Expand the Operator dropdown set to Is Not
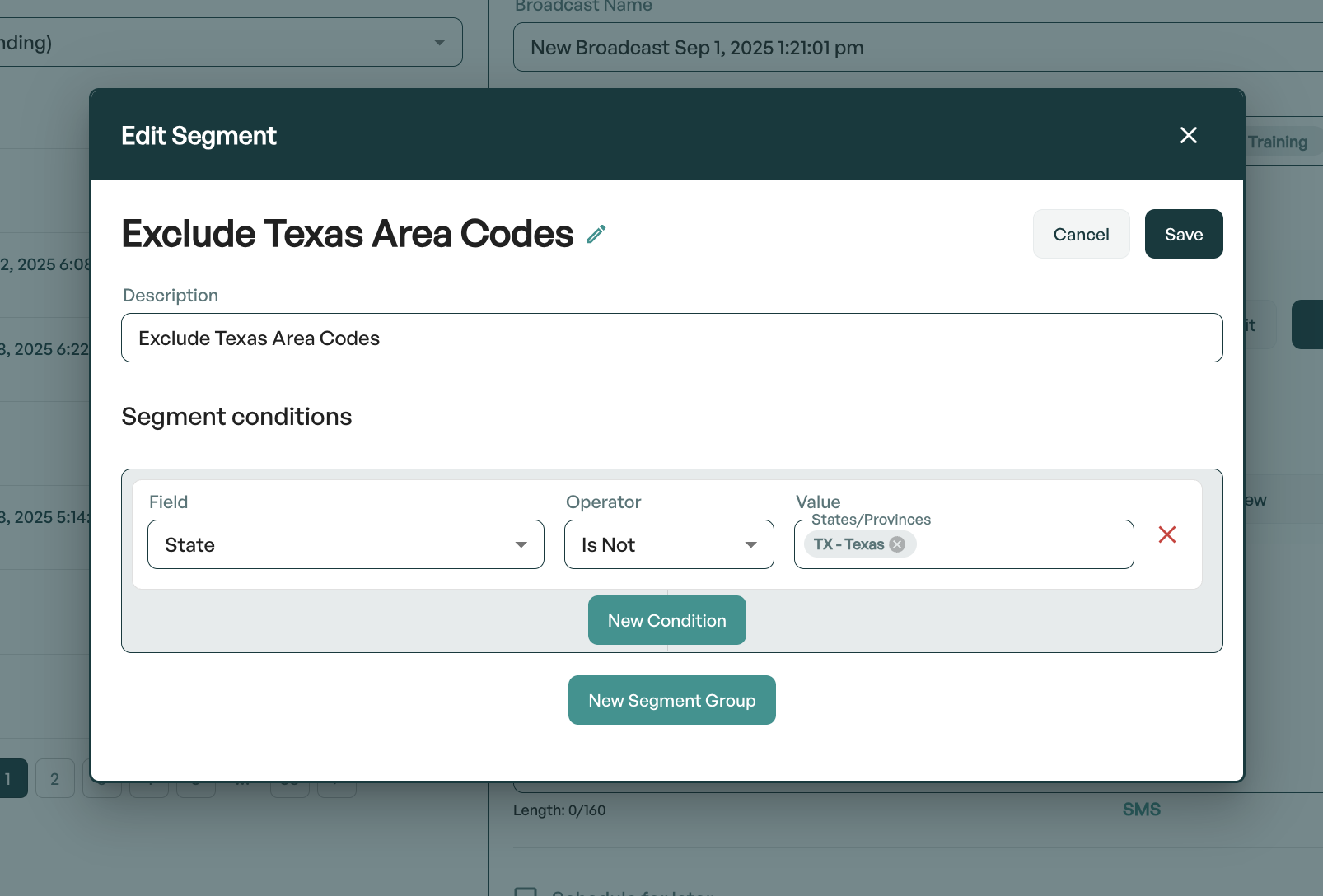 668,545
